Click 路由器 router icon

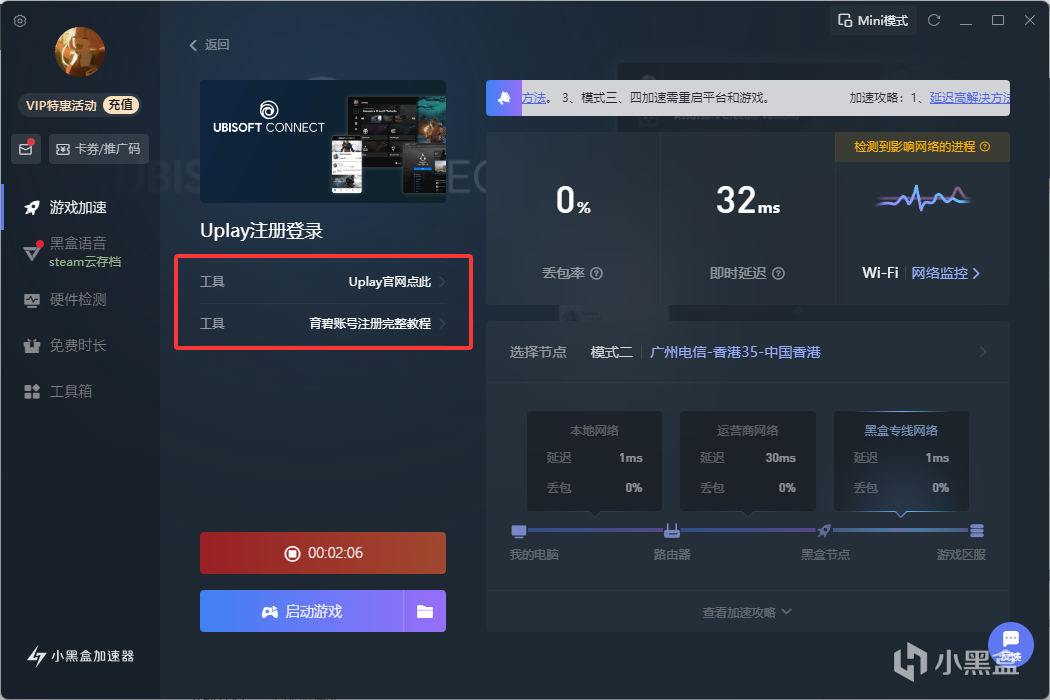[x=672, y=531]
